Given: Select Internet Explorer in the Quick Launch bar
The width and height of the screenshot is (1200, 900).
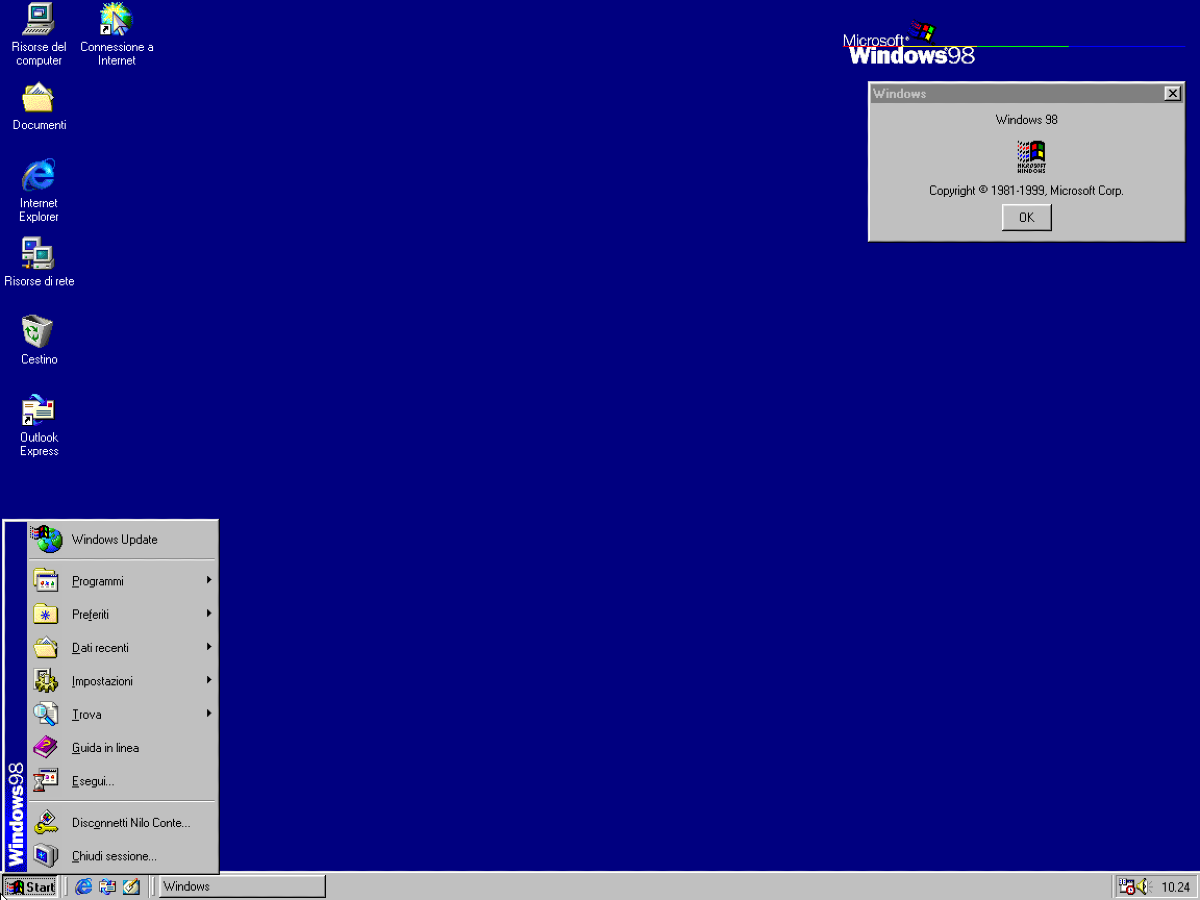Looking at the screenshot, I should [83, 886].
